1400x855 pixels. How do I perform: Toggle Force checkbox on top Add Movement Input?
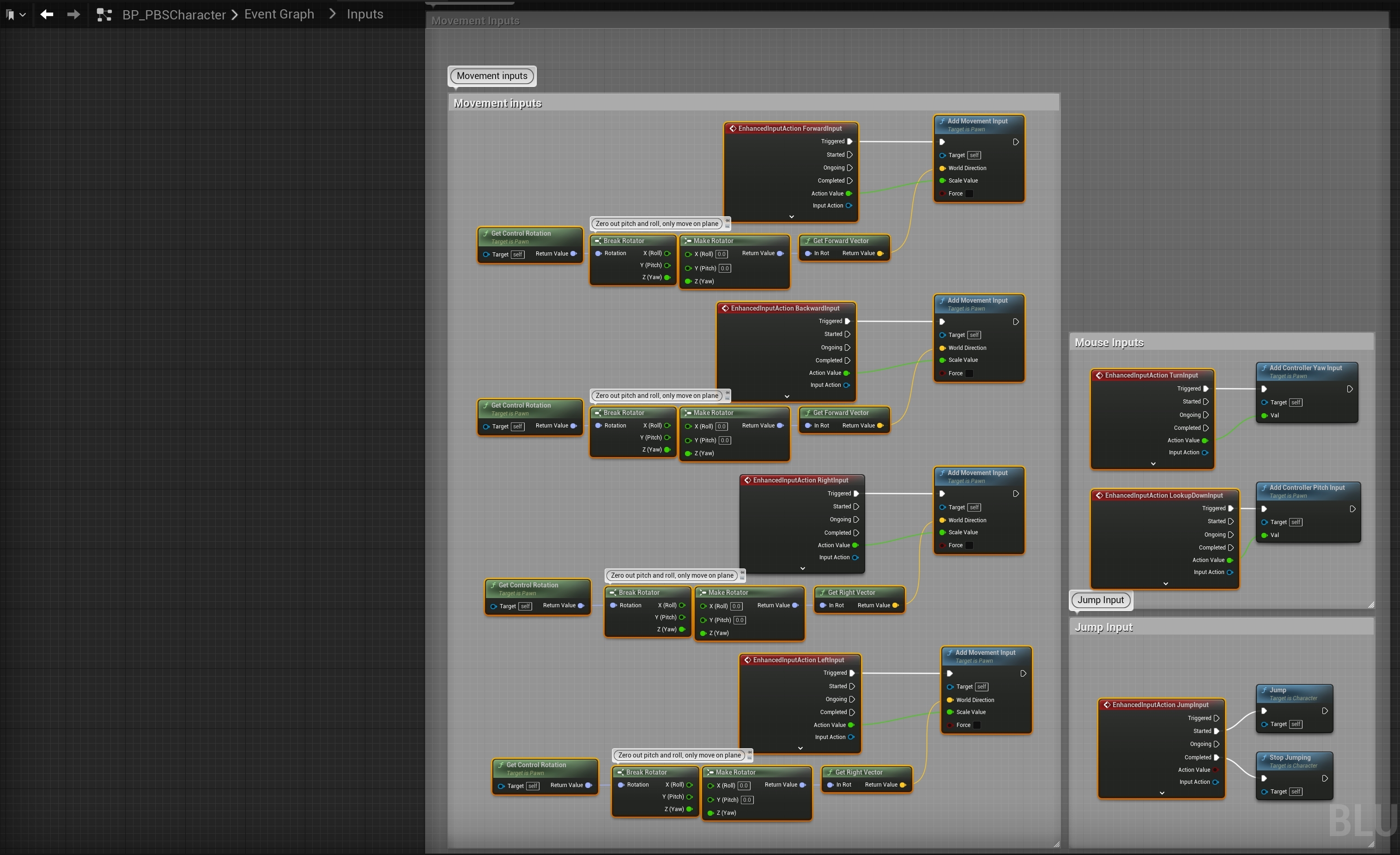[970, 194]
